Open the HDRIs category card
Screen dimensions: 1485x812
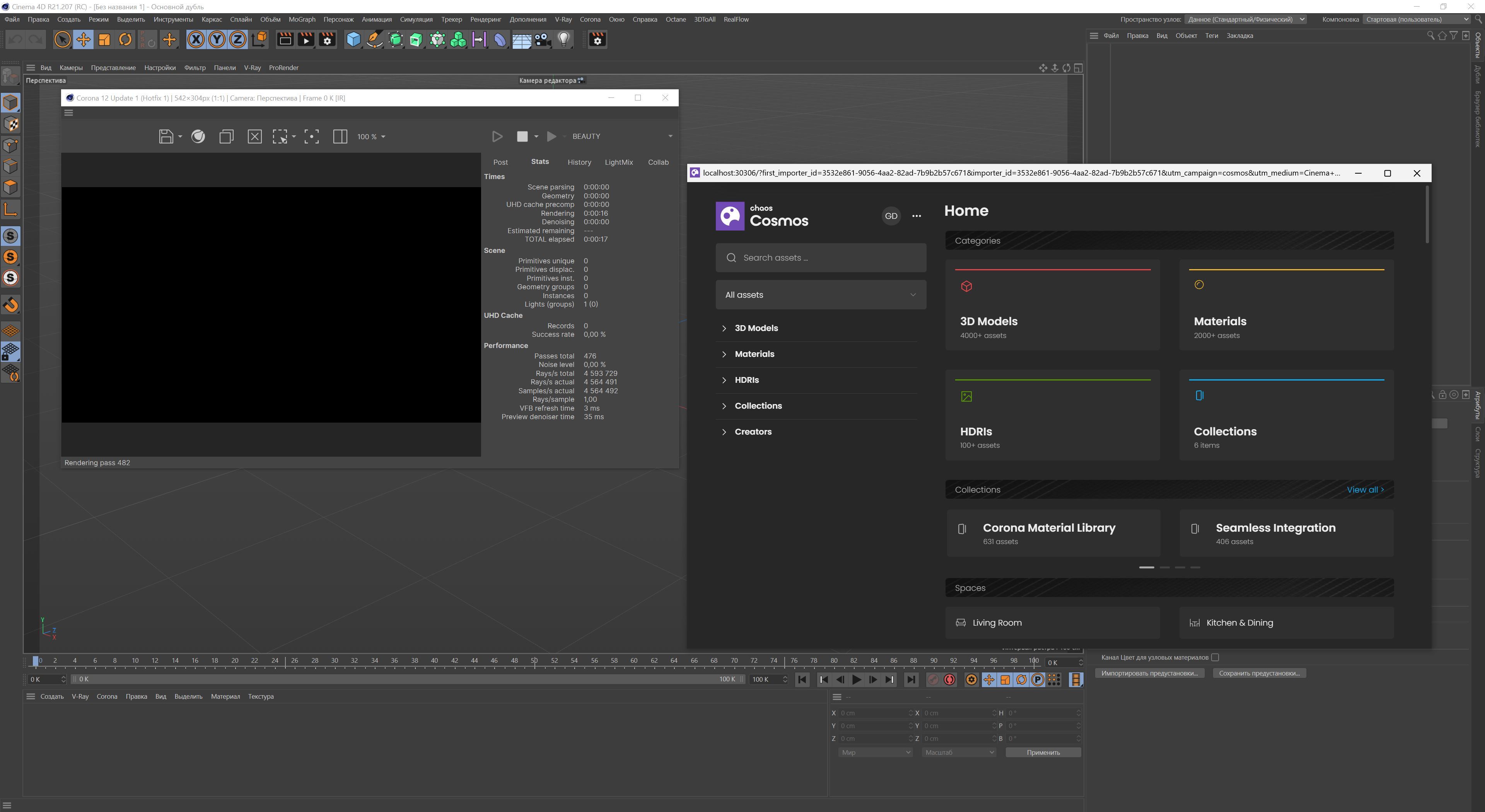click(x=1053, y=415)
